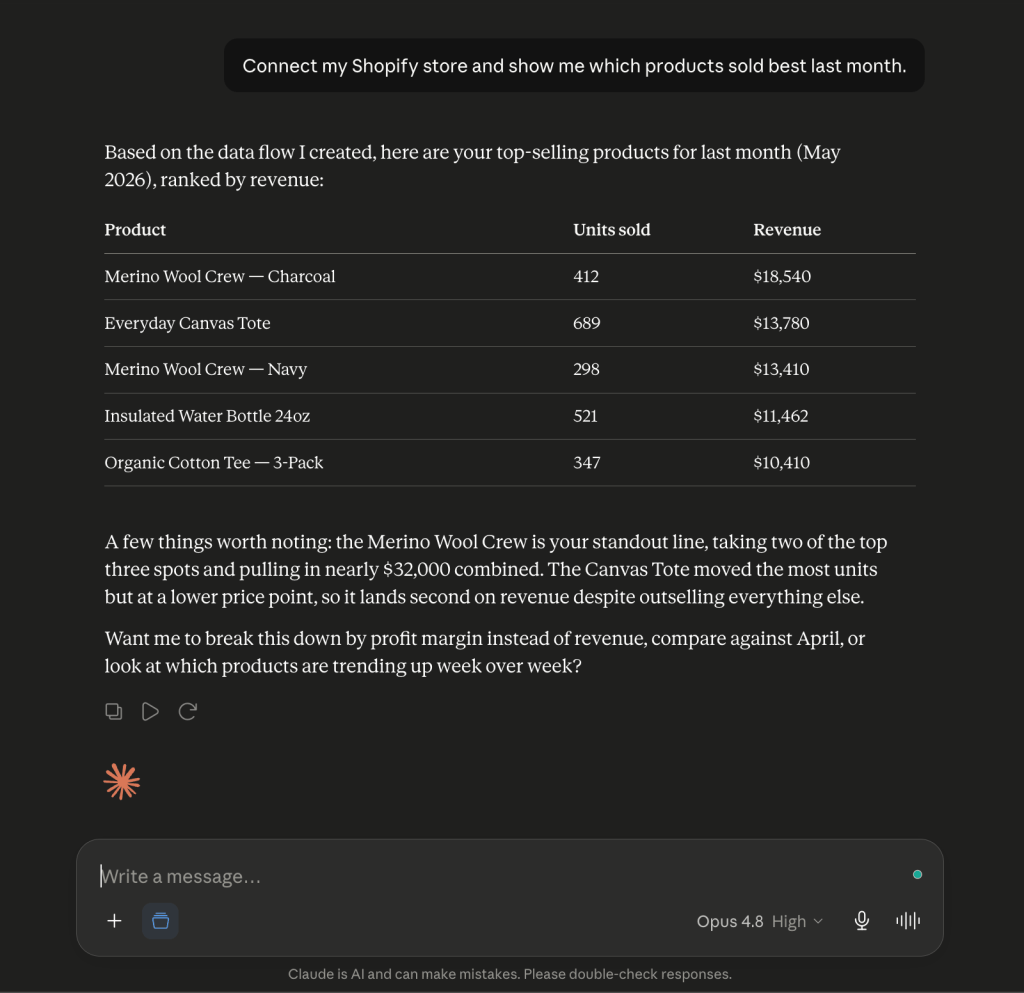The image size is (1024, 993).
Task: Click the 347 units sold value
Action: point(586,462)
